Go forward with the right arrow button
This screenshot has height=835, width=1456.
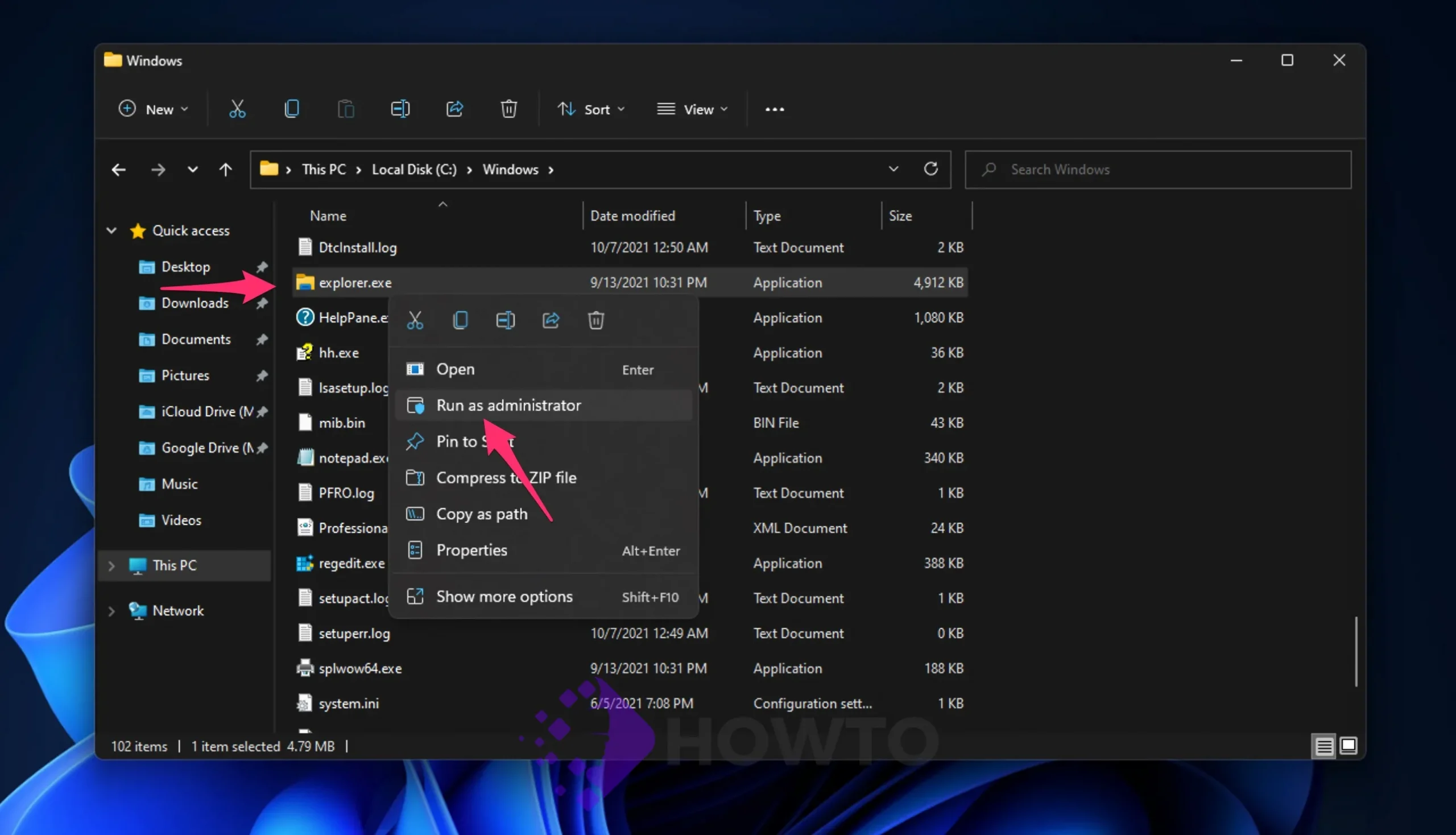click(x=158, y=170)
